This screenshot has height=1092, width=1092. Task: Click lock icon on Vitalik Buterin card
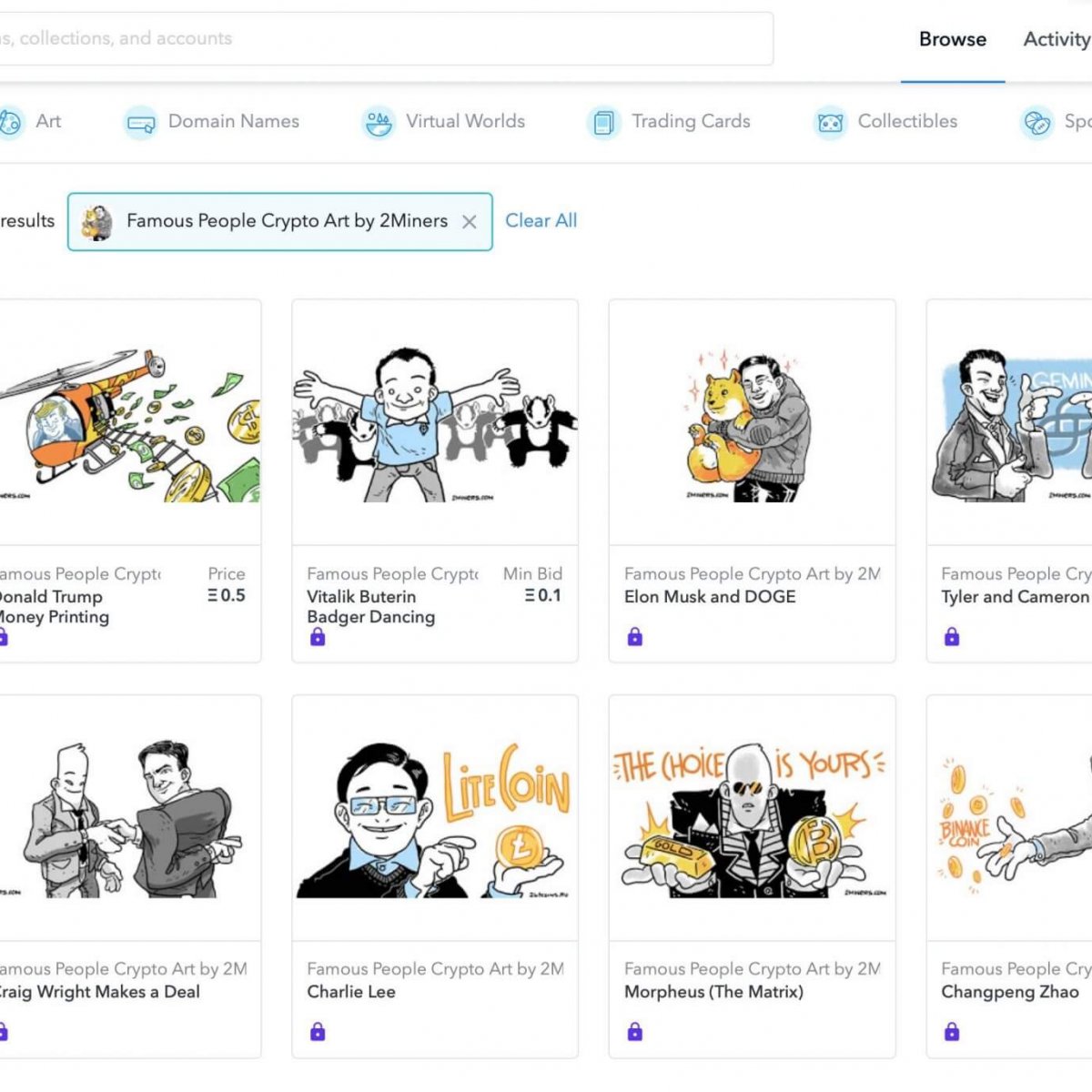[318, 637]
